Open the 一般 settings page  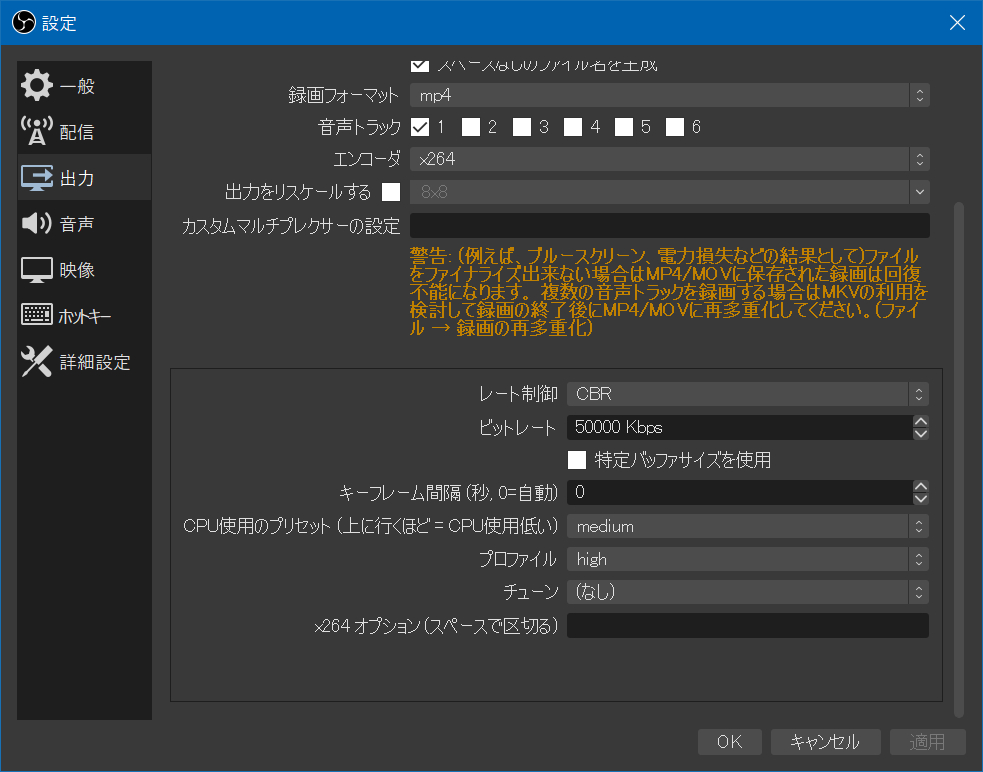coord(84,85)
